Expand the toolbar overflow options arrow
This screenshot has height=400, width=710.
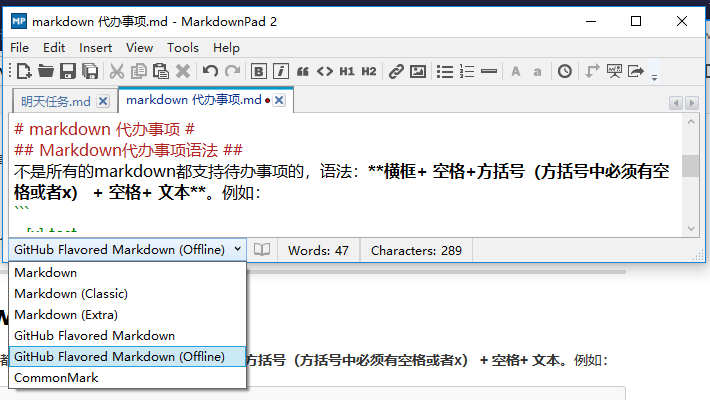coord(654,77)
